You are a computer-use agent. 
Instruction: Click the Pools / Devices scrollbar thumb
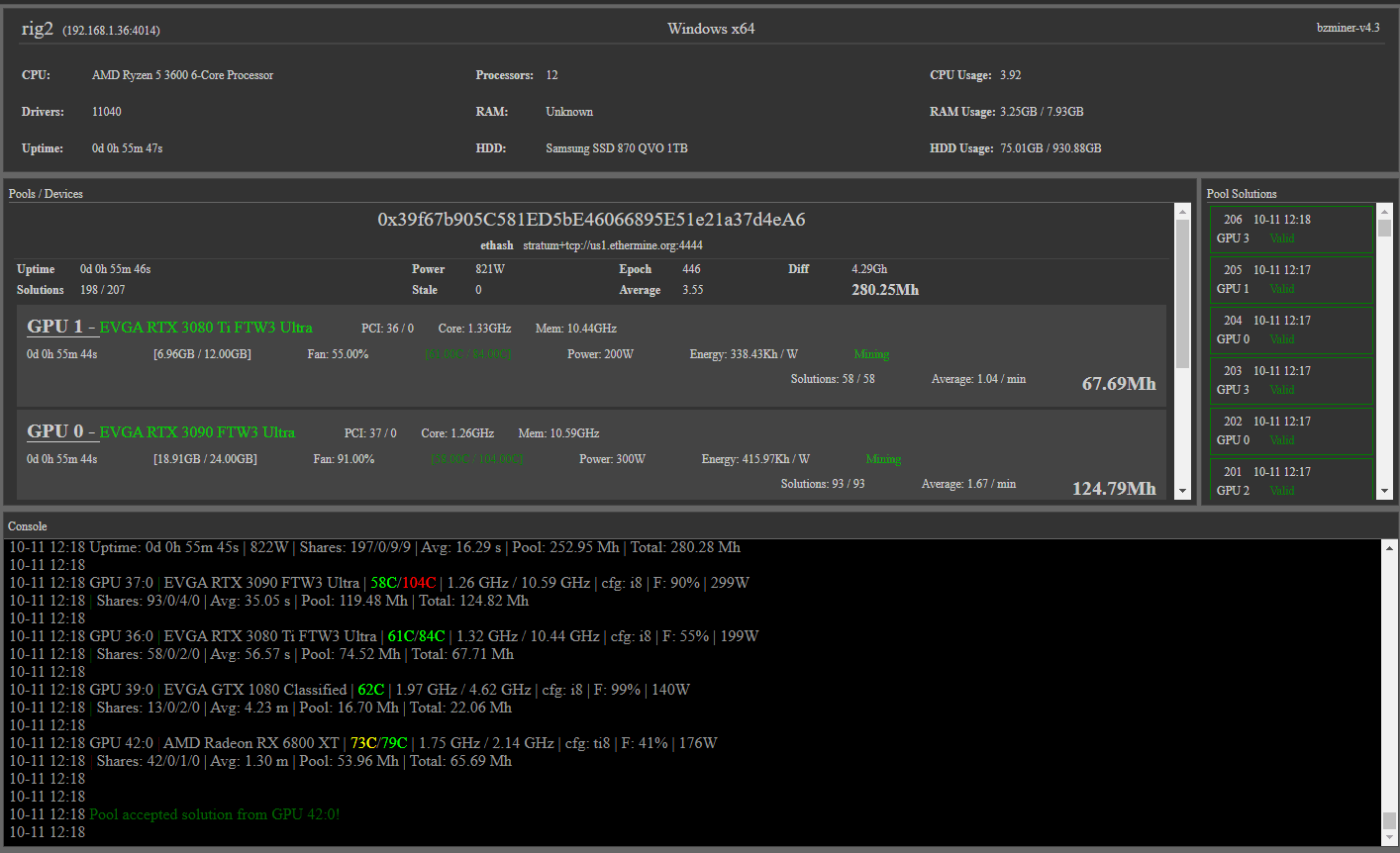tap(1182, 293)
